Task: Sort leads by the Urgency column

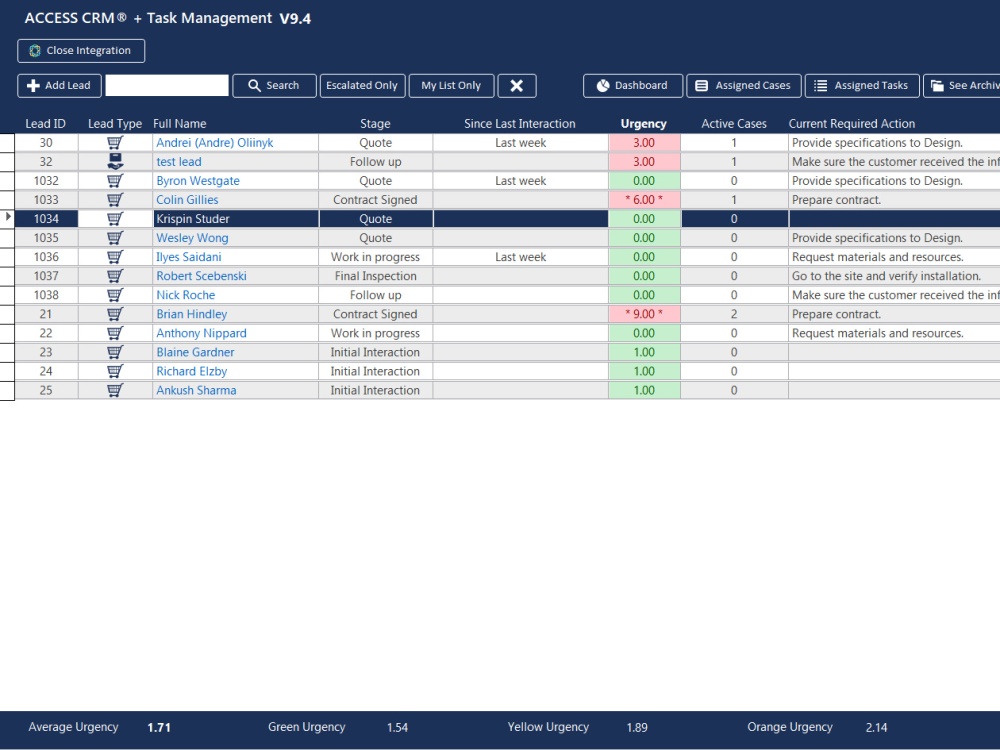Action: pos(643,123)
